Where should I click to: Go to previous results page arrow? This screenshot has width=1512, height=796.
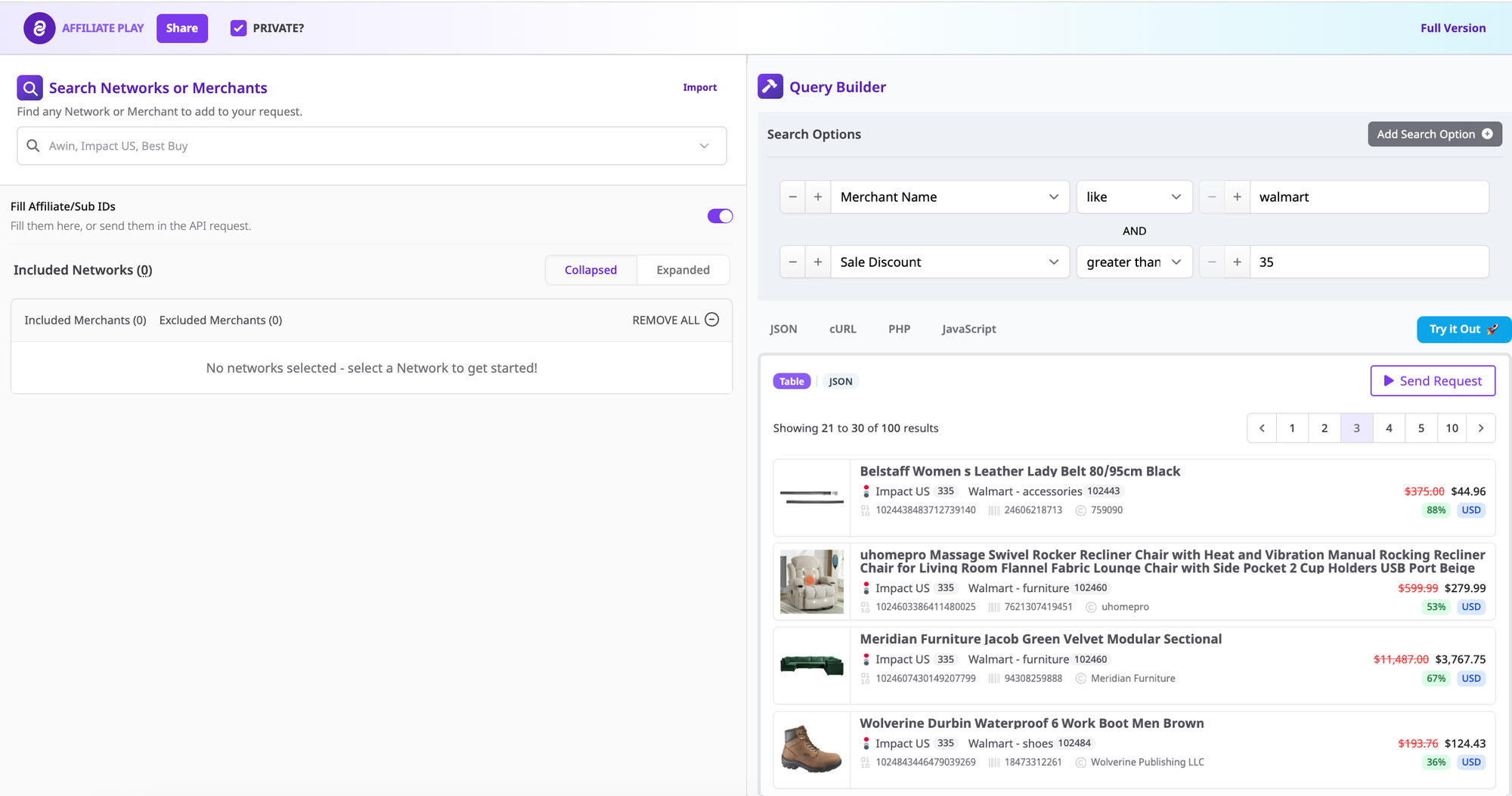tap(1262, 428)
